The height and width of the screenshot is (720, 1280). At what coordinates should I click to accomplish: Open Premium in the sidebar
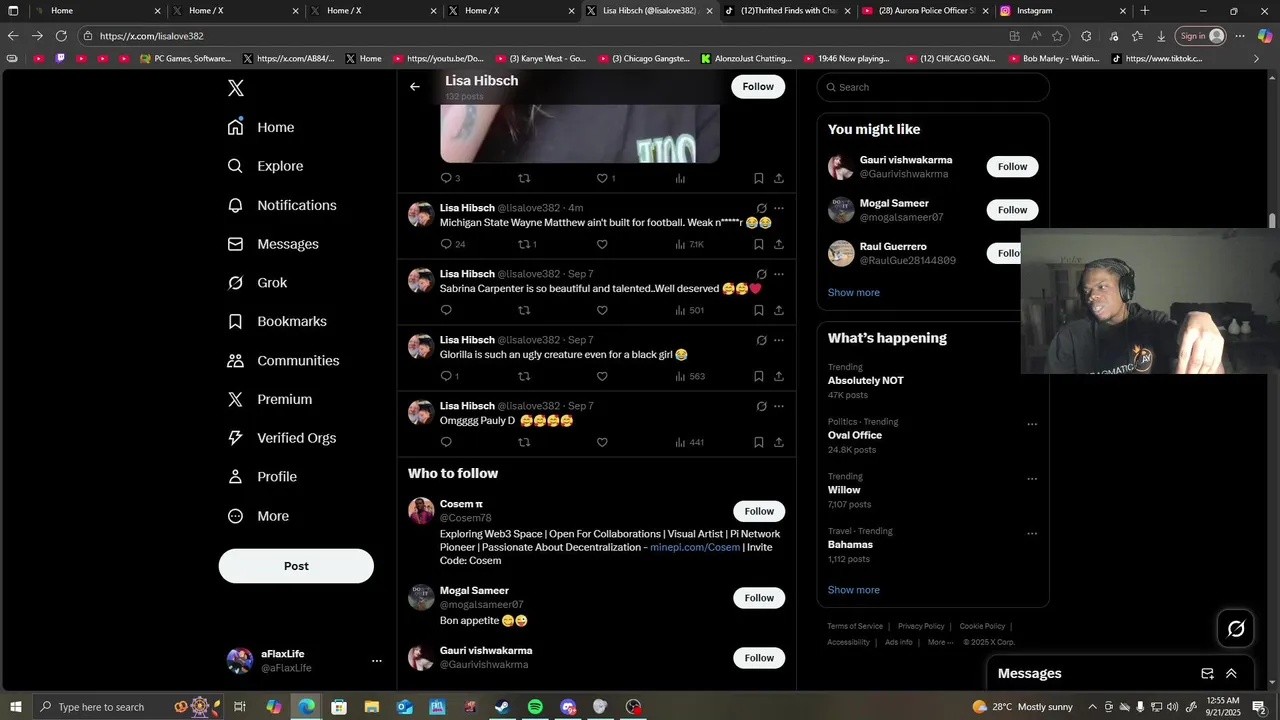click(270, 399)
